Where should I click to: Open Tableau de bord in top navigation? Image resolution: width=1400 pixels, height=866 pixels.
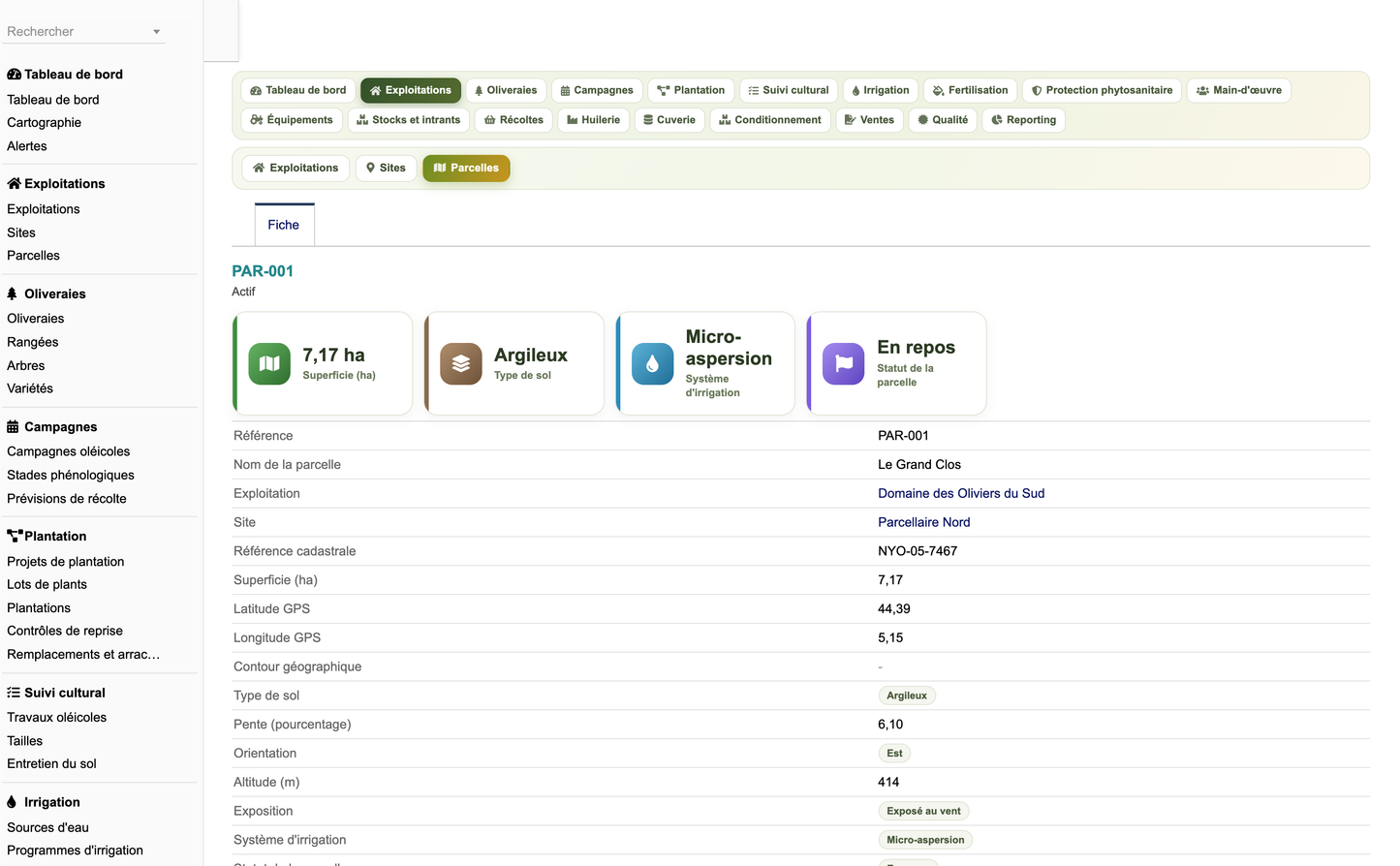tap(297, 90)
